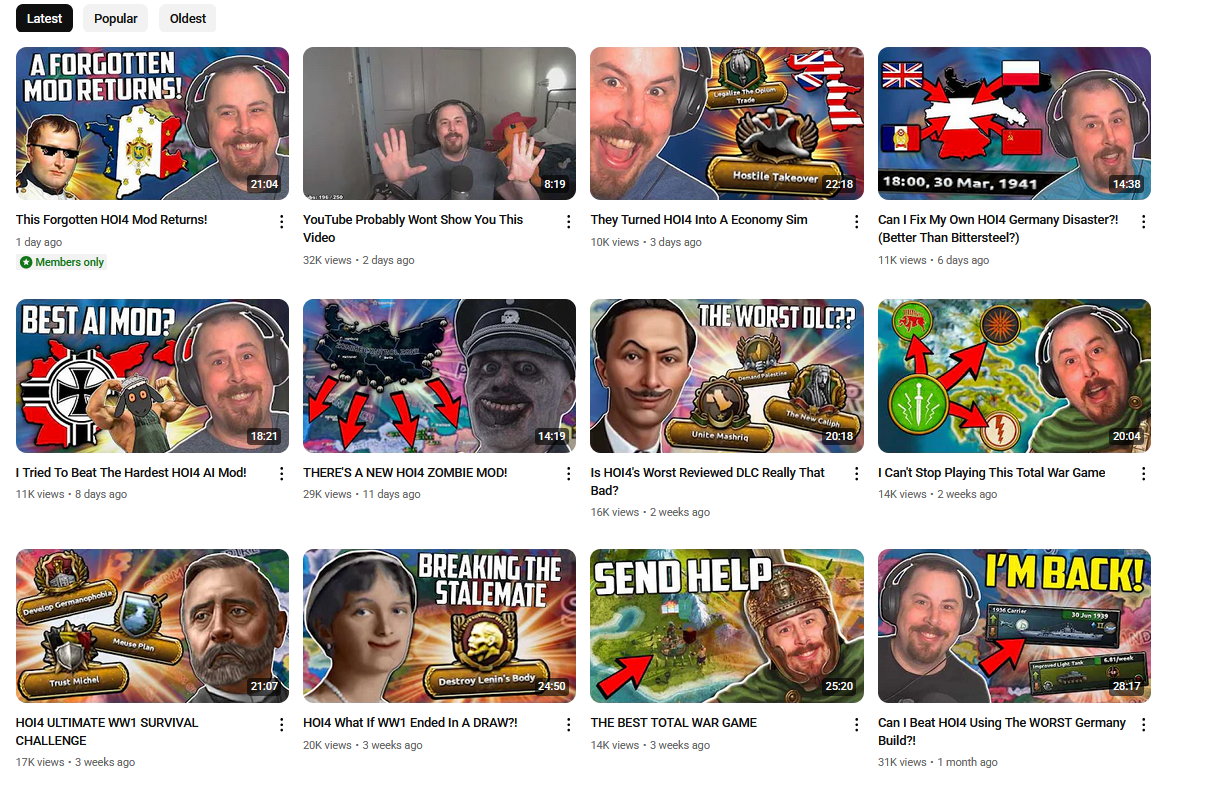Play the "I'M BACK!" thumbnail video

click(x=1014, y=626)
